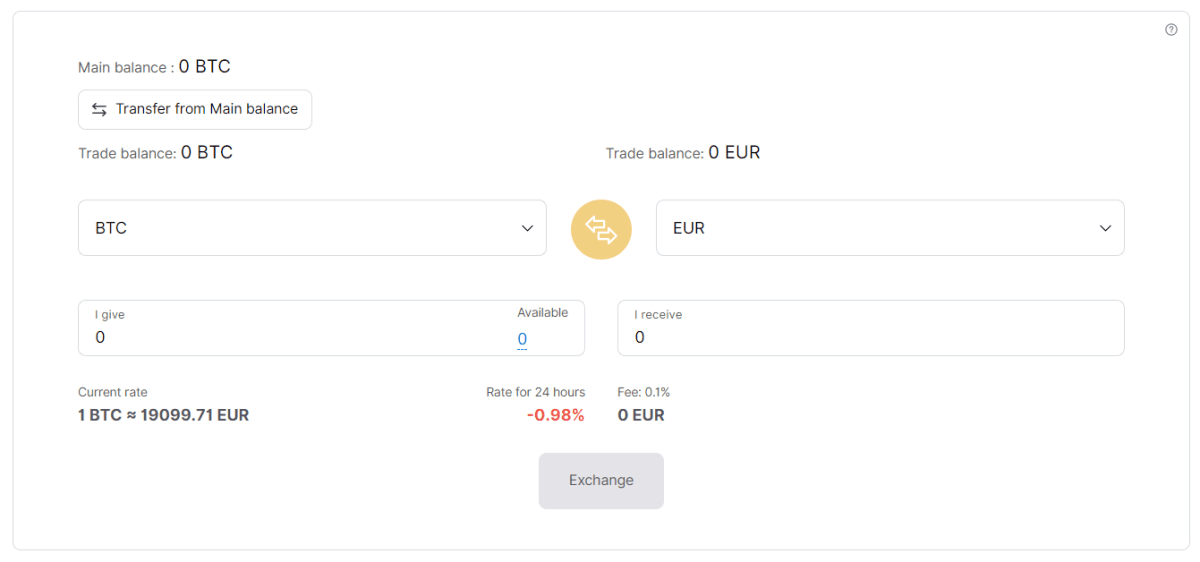Image resolution: width=1200 pixels, height=562 pixels.
Task: Click the Trade balance 0 EUR text
Action: point(683,153)
